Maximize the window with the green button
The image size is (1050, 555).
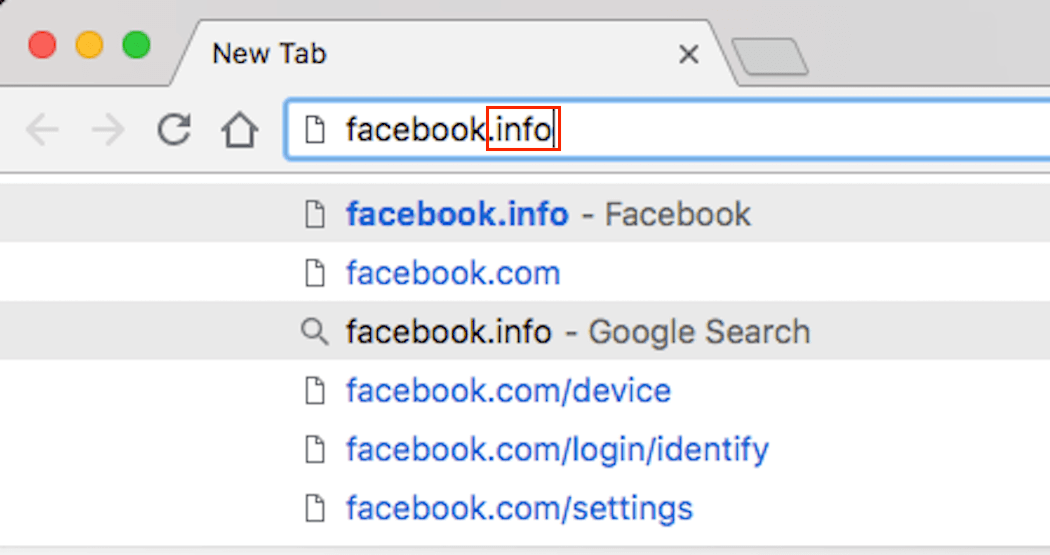point(136,45)
